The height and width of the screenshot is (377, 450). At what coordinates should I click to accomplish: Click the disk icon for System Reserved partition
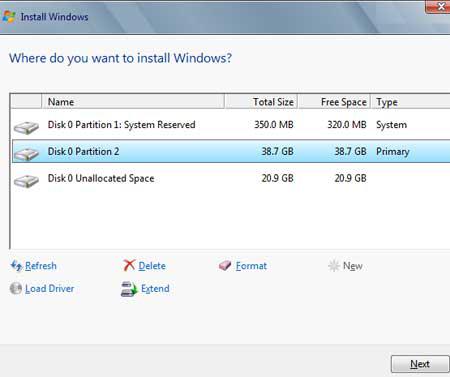[26, 128]
